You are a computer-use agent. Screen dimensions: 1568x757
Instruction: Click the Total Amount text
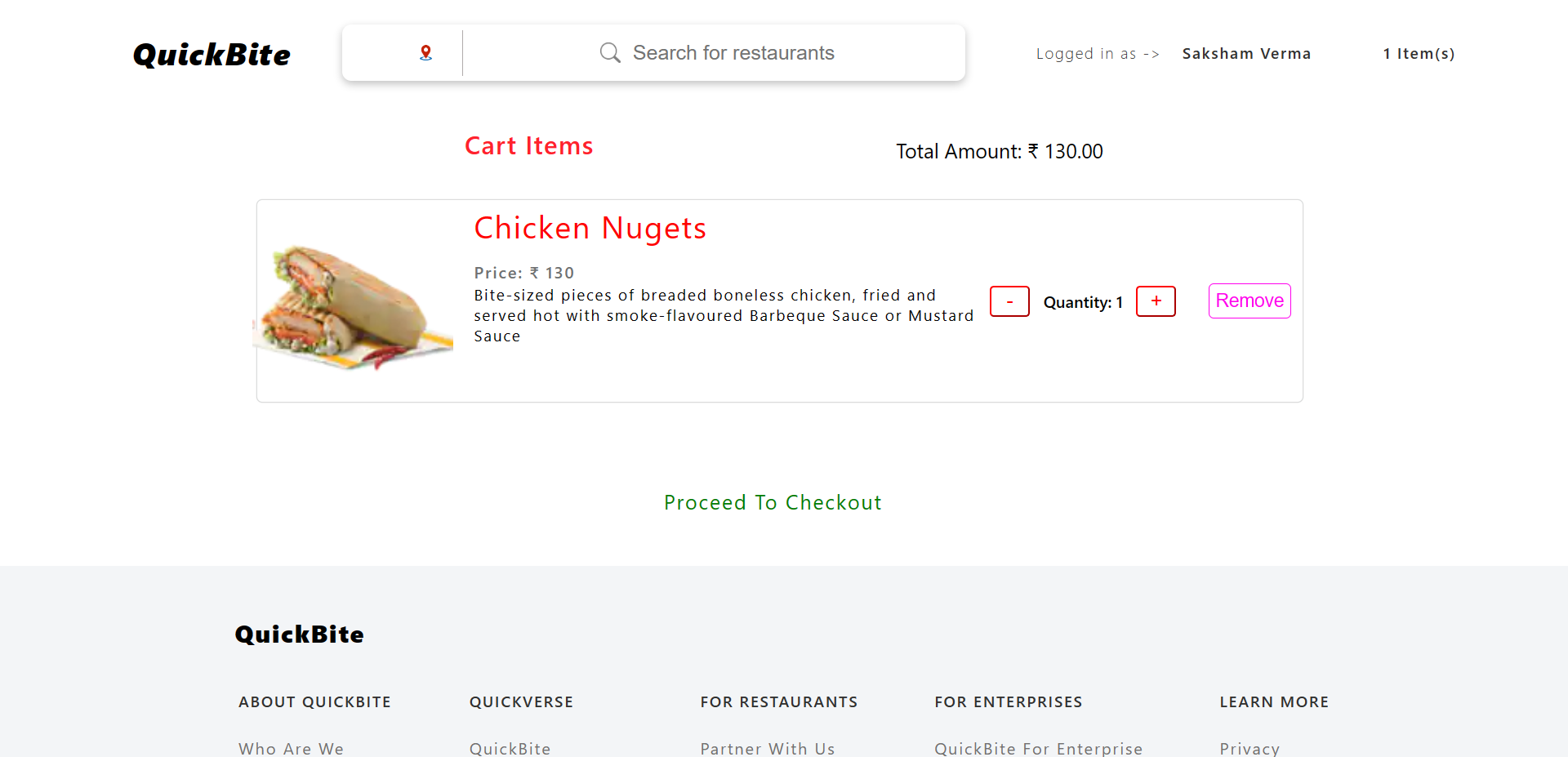point(999,152)
